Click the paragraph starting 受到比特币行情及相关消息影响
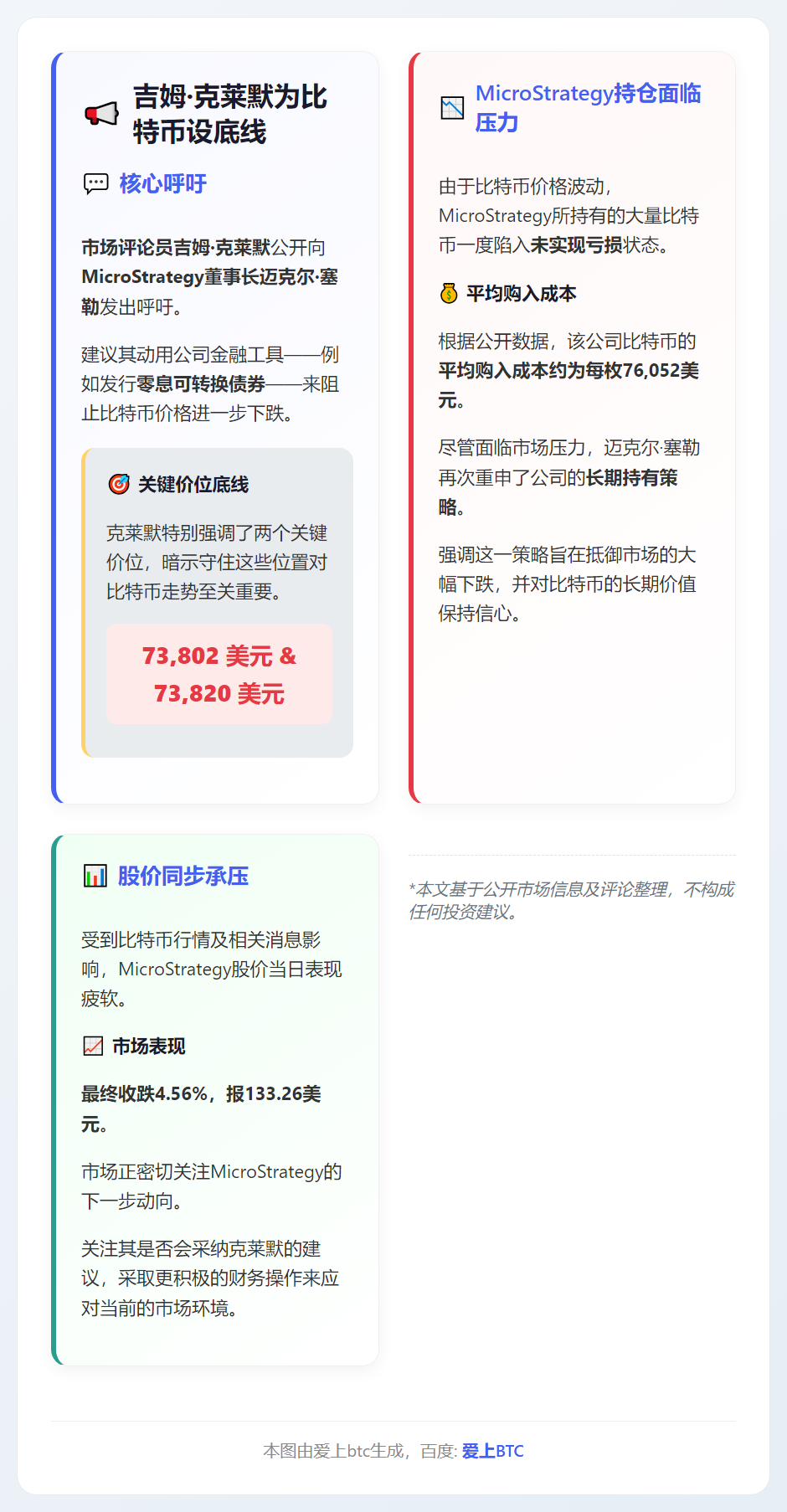The width and height of the screenshot is (787, 1512). (212, 969)
